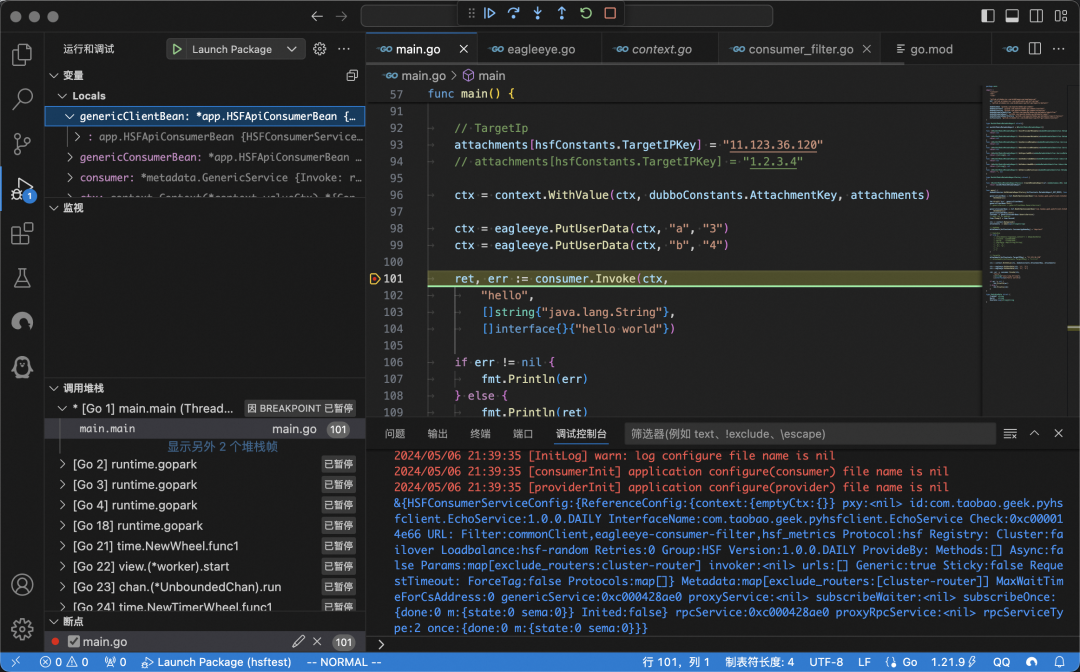Click the Restart debug session icon
1080x672 pixels.
click(x=586, y=14)
